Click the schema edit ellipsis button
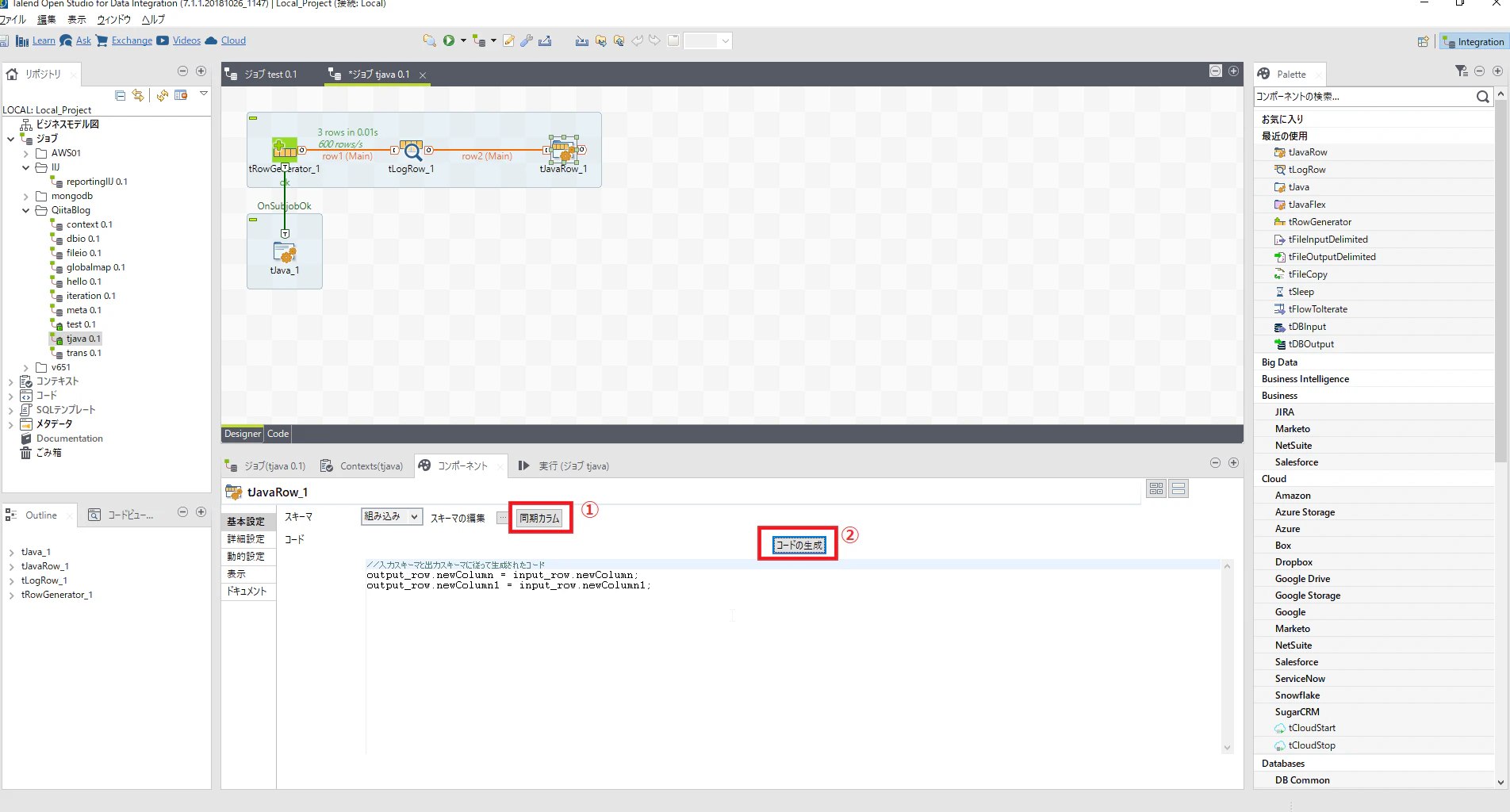The height and width of the screenshot is (812, 1510). [502, 518]
